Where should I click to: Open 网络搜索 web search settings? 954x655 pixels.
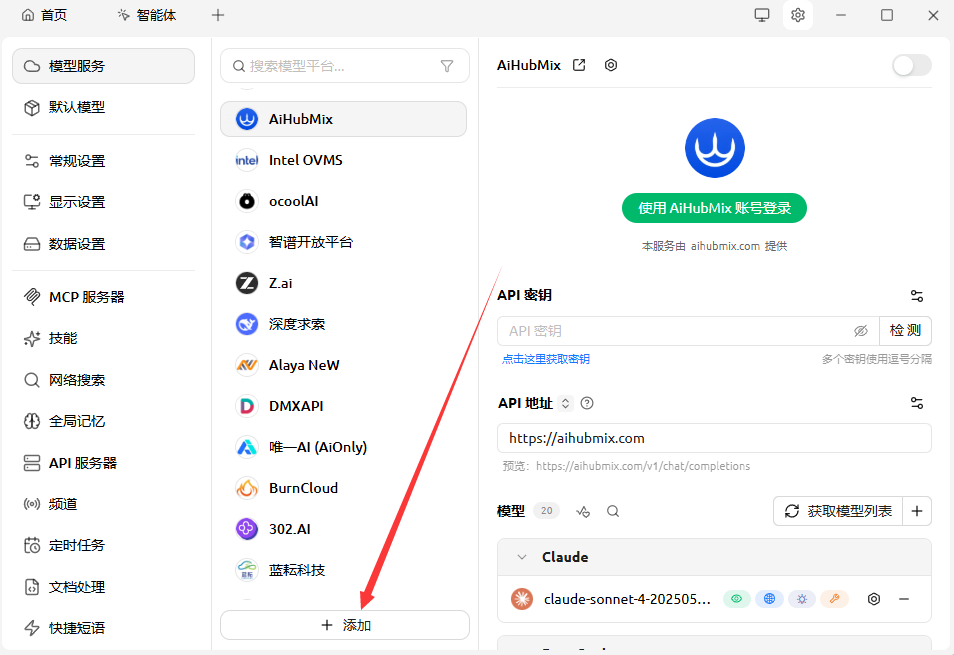point(103,380)
